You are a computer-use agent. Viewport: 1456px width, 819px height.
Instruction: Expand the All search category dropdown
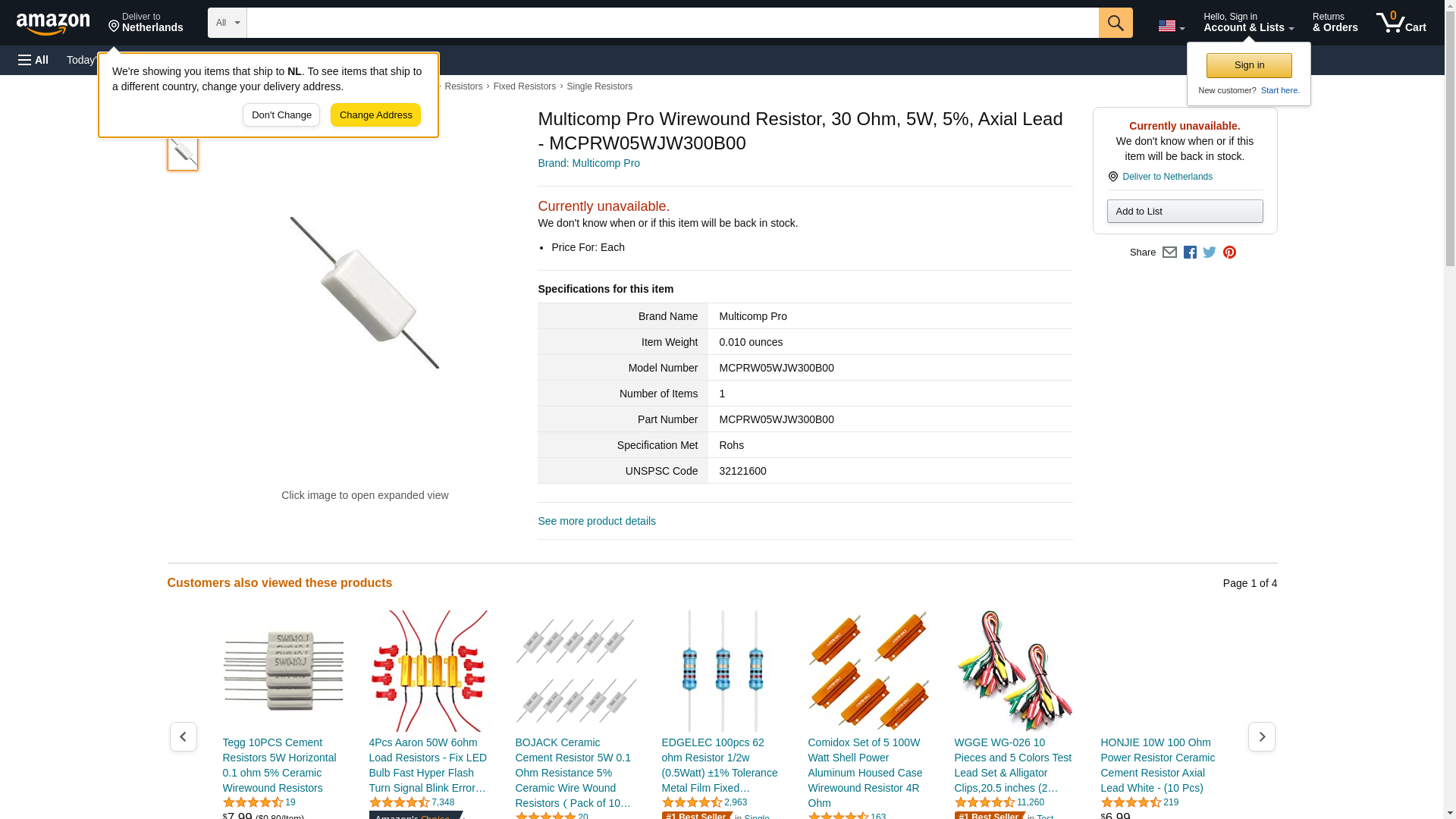coord(227,23)
